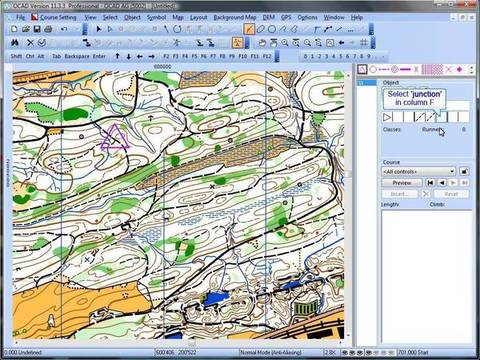Open the All controls course dropdown
The height and width of the screenshot is (360, 480).
[x=418, y=172]
